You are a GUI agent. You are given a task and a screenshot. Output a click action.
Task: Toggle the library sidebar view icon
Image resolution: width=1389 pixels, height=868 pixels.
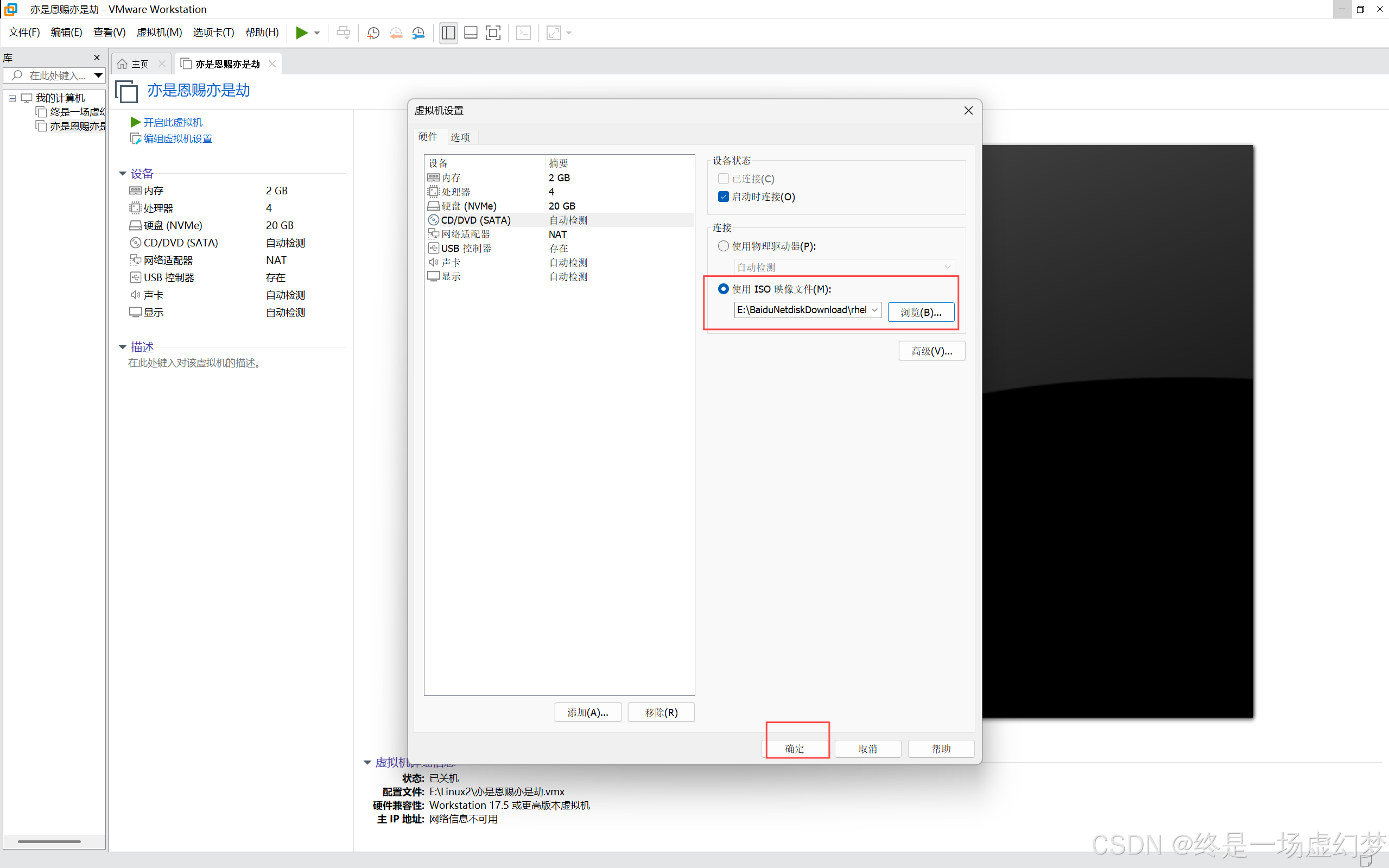[x=448, y=33]
